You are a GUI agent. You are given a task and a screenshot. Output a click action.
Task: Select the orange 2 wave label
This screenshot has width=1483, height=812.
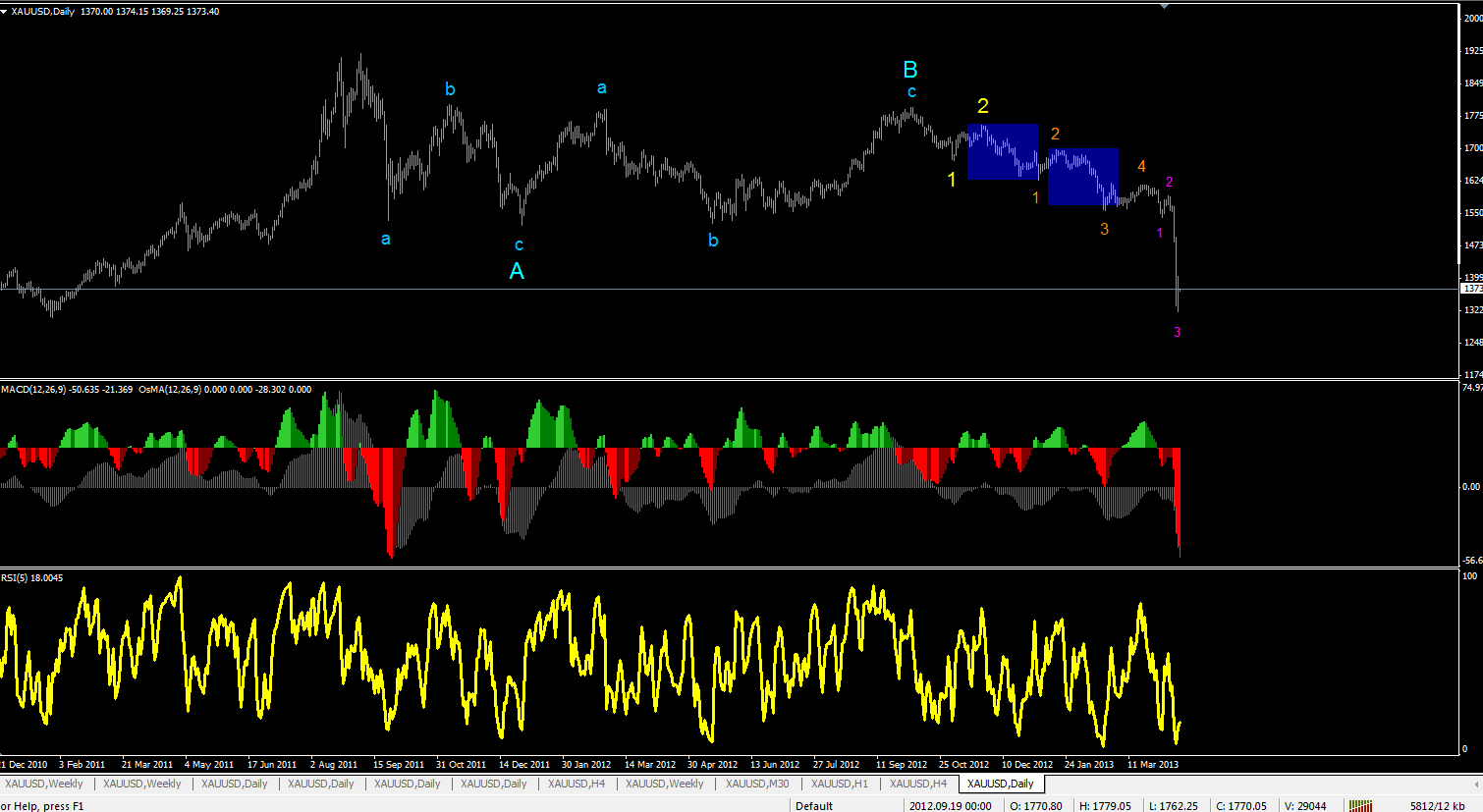1056,134
